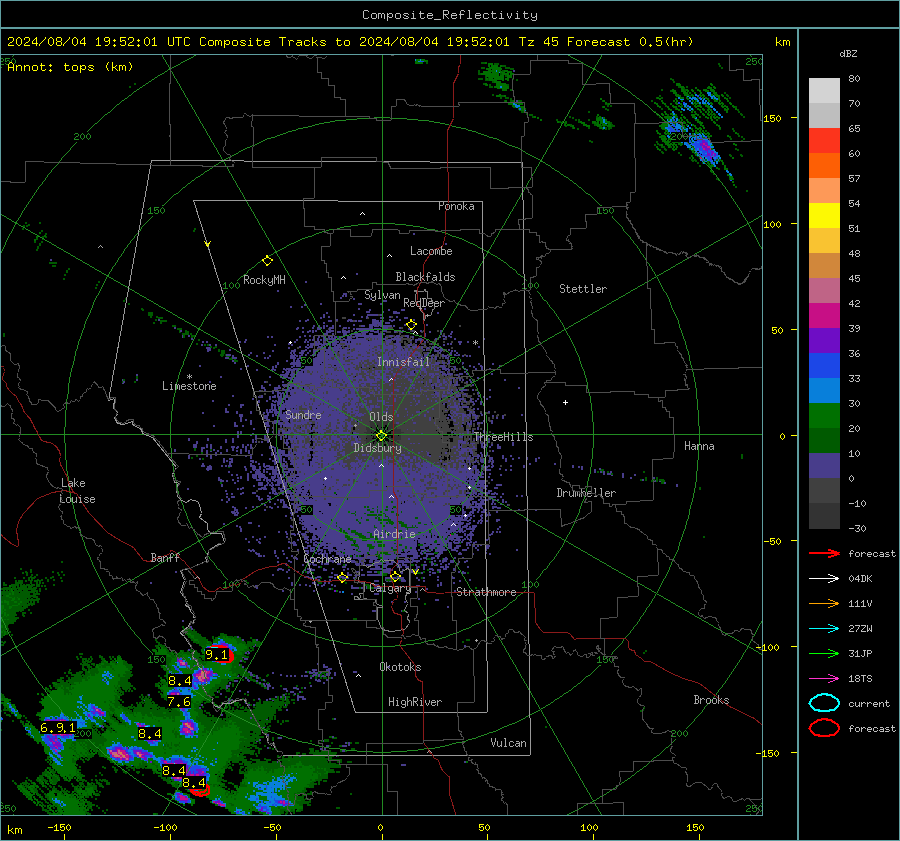Click the Limestone label

coord(189,386)
